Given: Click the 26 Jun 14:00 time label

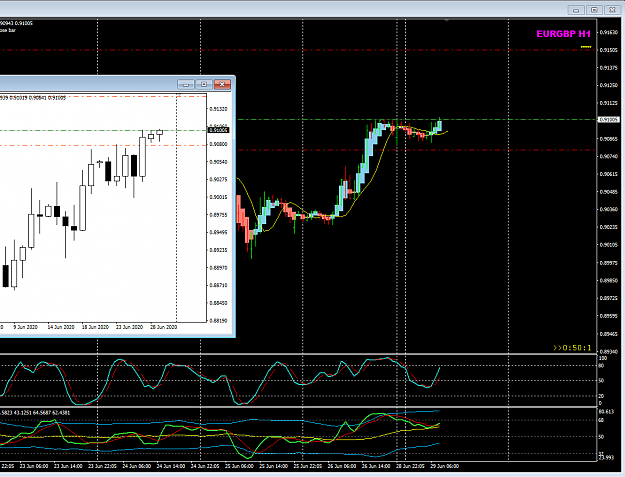Looking at the screenshot, I should point(376,466).
